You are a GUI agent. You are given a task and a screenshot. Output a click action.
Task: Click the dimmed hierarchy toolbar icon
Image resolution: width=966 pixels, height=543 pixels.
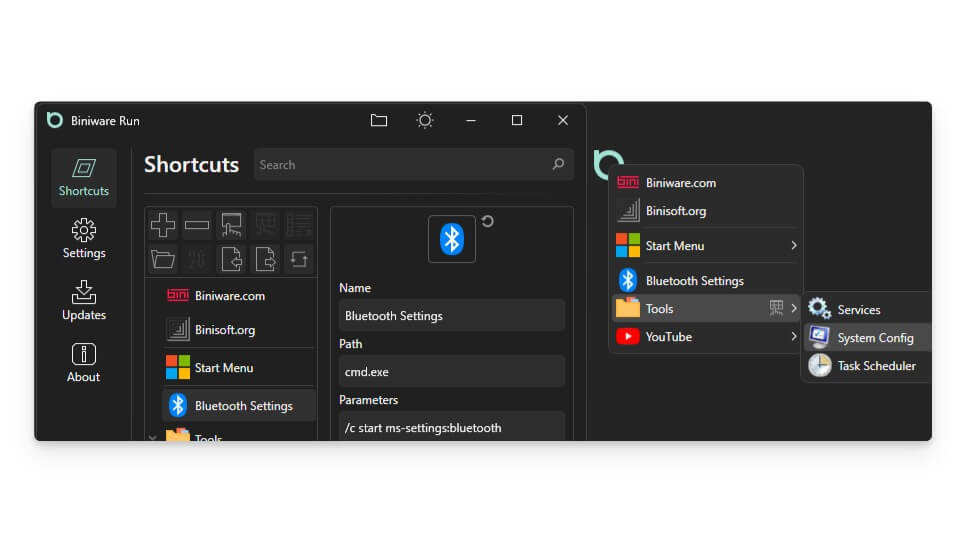tap(266, 225)
